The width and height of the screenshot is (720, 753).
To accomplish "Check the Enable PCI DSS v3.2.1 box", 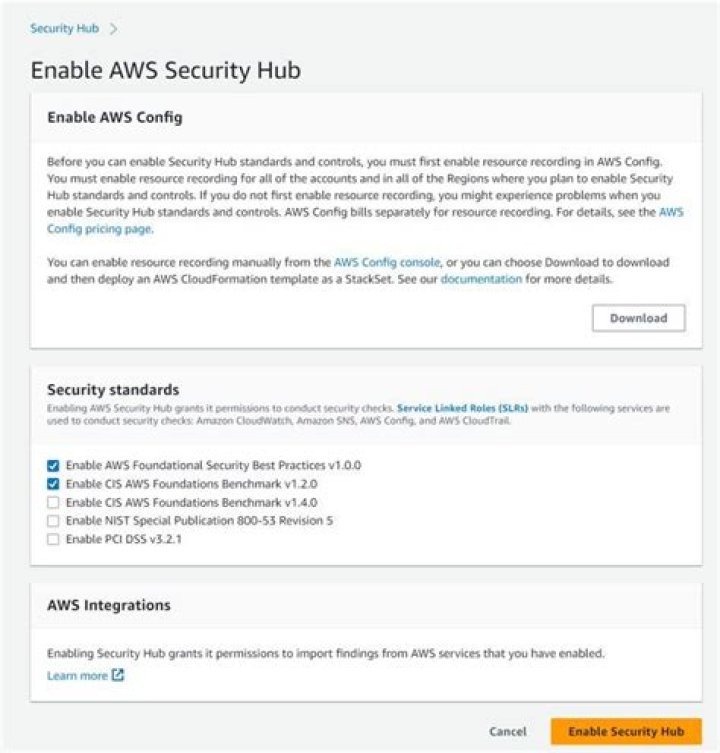I will tap(53, 539).
